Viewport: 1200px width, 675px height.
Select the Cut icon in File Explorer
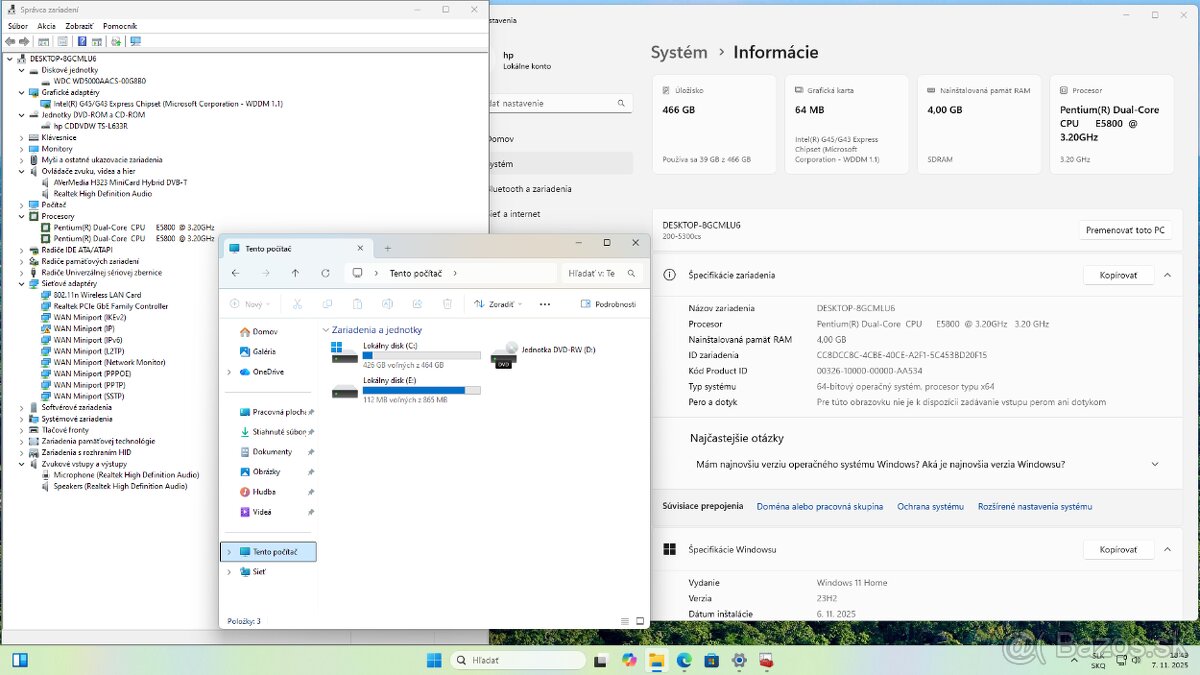[298, 303]
